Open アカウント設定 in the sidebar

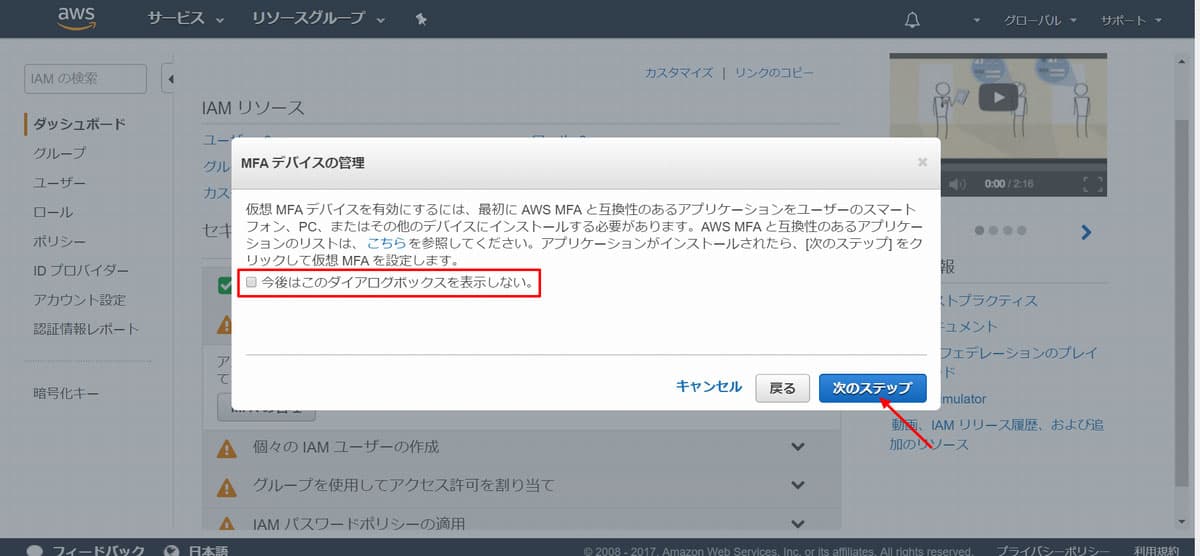point(79,299)
